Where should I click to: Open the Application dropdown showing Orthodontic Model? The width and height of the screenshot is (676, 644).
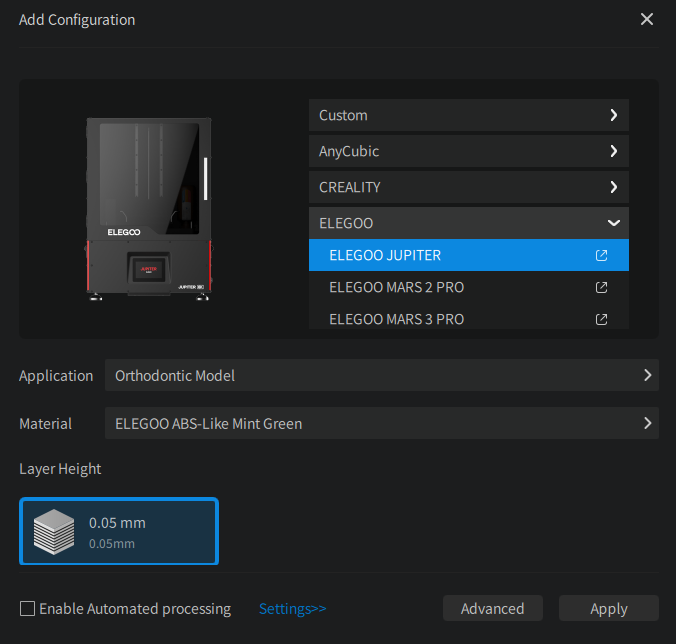click(381, 375)
